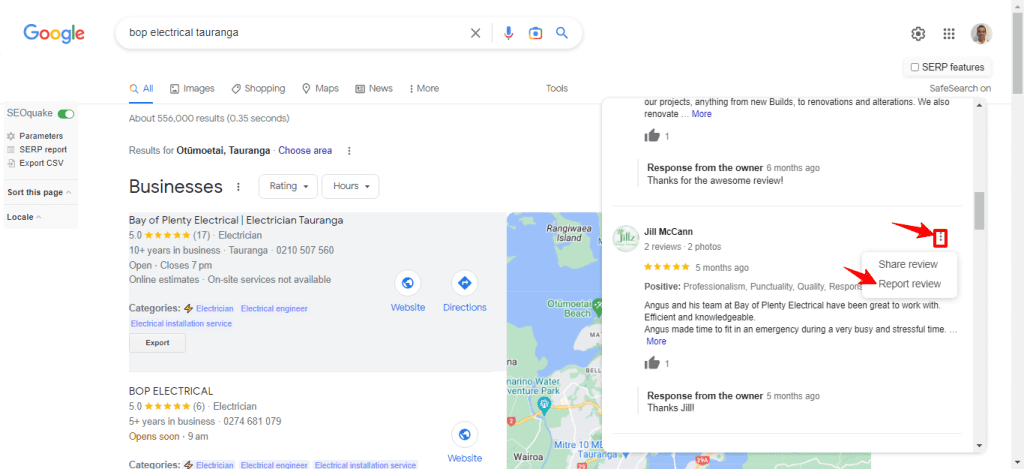
Task: Click the Choose area link
Action: coord(305,151)
